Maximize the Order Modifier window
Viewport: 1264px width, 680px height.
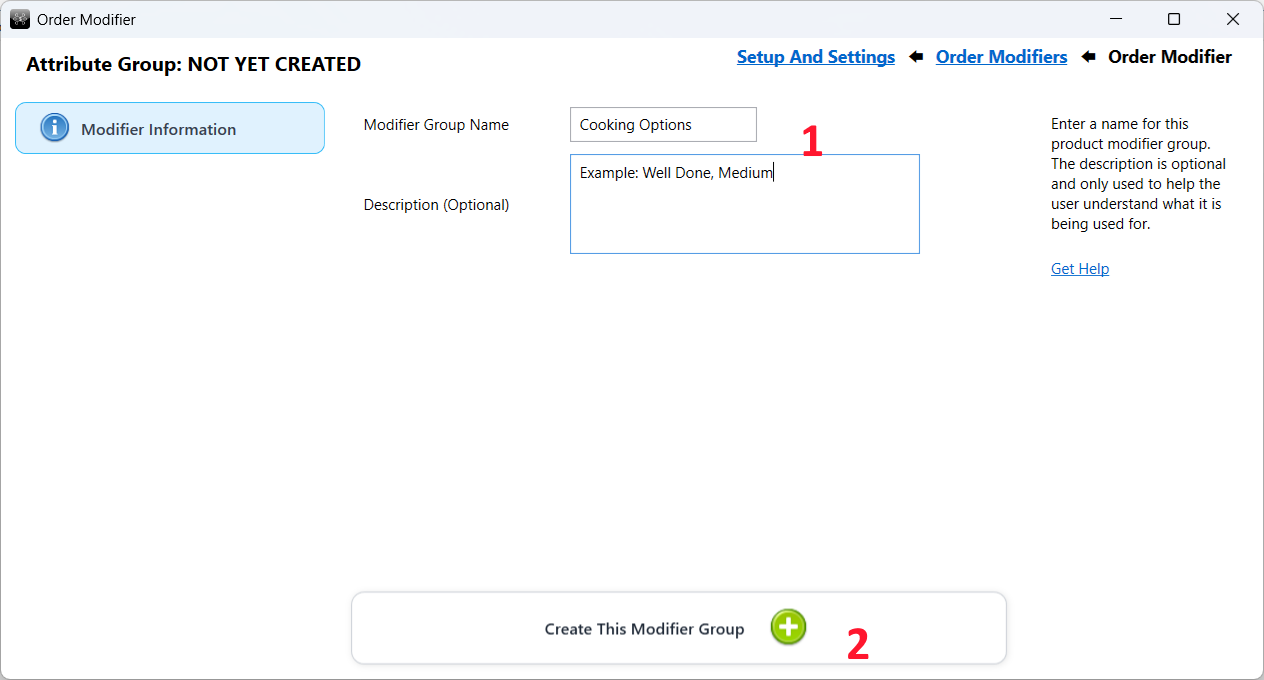click(1174, 19)
